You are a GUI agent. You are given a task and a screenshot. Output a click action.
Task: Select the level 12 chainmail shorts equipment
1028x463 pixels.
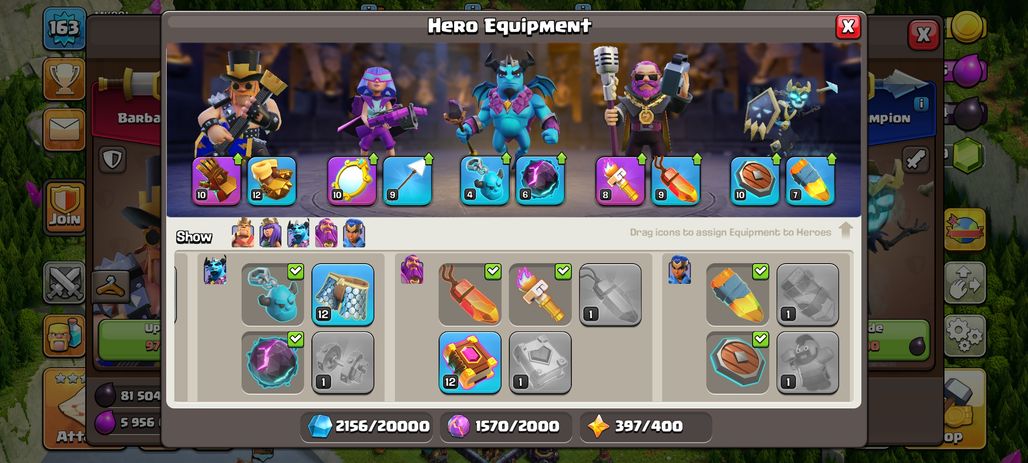click(x=343, y=294)
